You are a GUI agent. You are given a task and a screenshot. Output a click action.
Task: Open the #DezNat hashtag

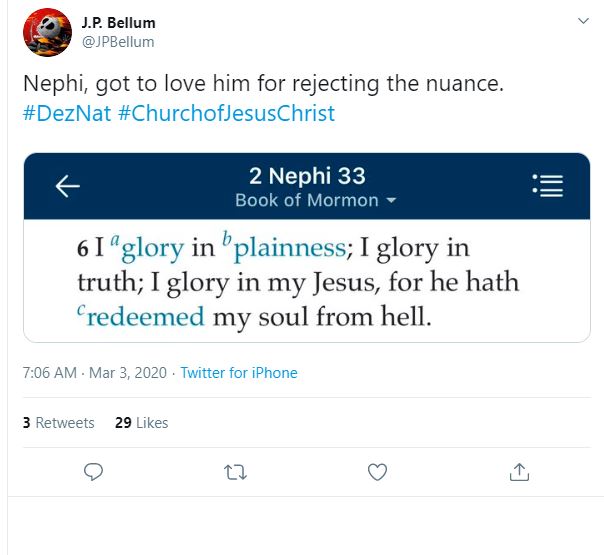(65, 114)
